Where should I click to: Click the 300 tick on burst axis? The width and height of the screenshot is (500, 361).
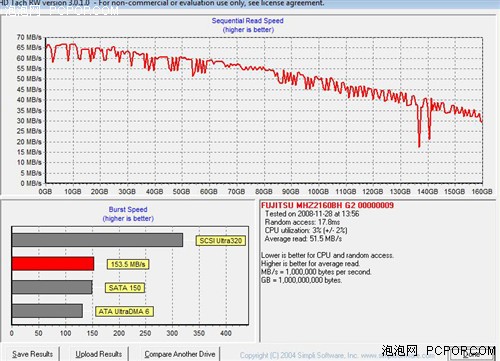click(x=172, y=333)
